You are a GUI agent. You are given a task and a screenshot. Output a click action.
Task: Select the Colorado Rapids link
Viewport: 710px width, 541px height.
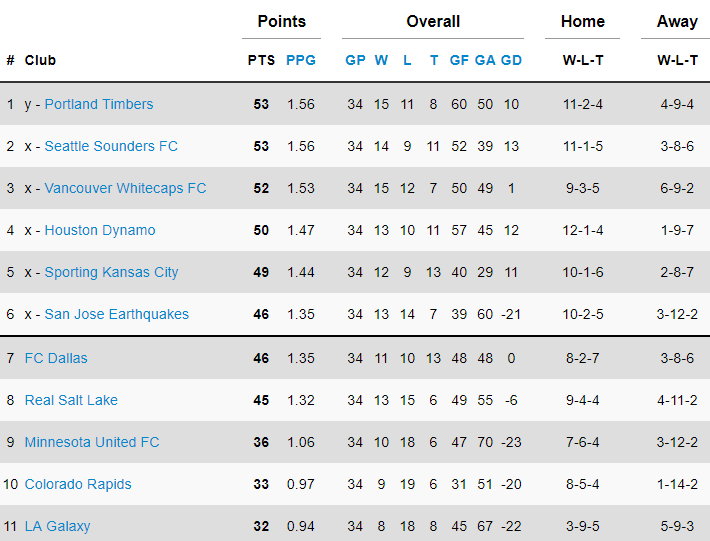pos(78,484)
